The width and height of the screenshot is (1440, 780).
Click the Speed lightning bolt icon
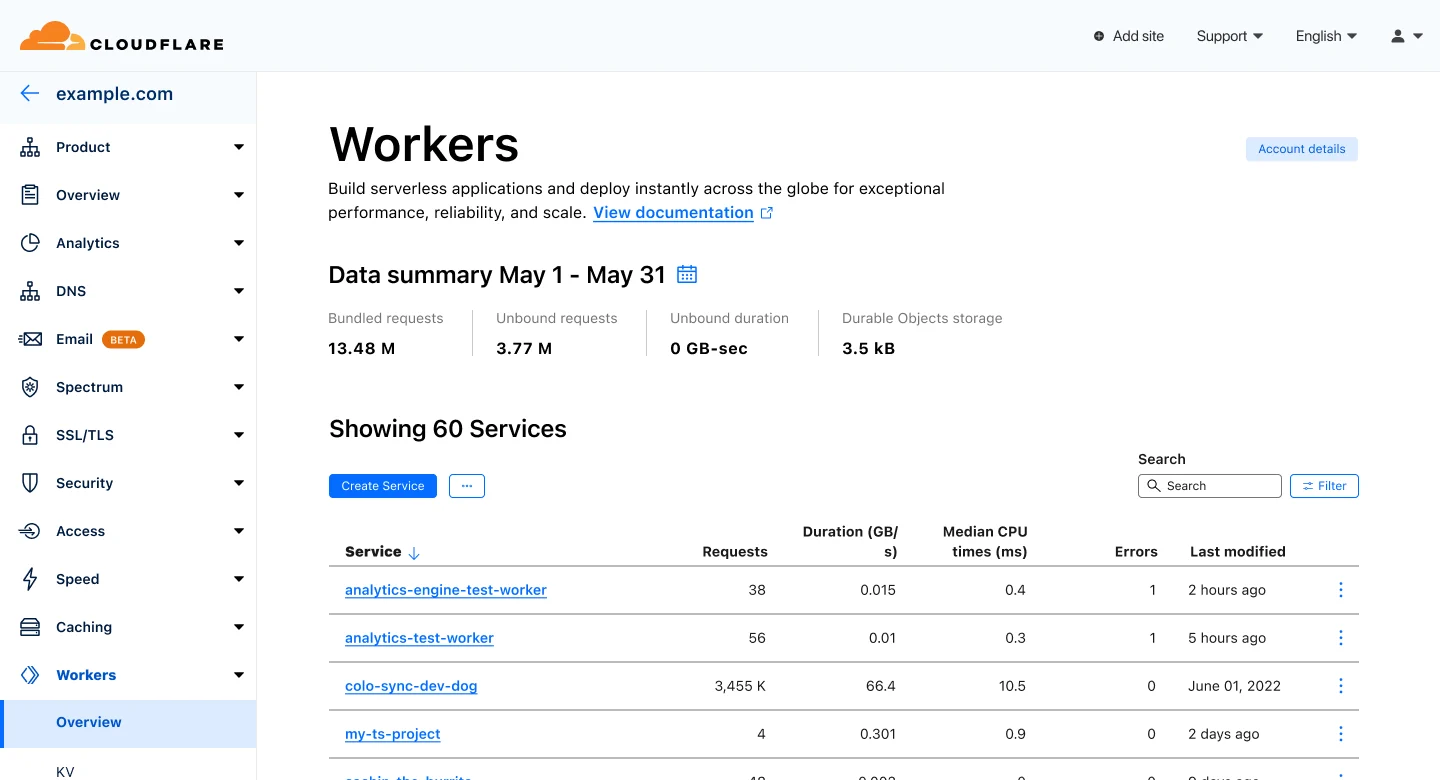[x=30, y=579]
